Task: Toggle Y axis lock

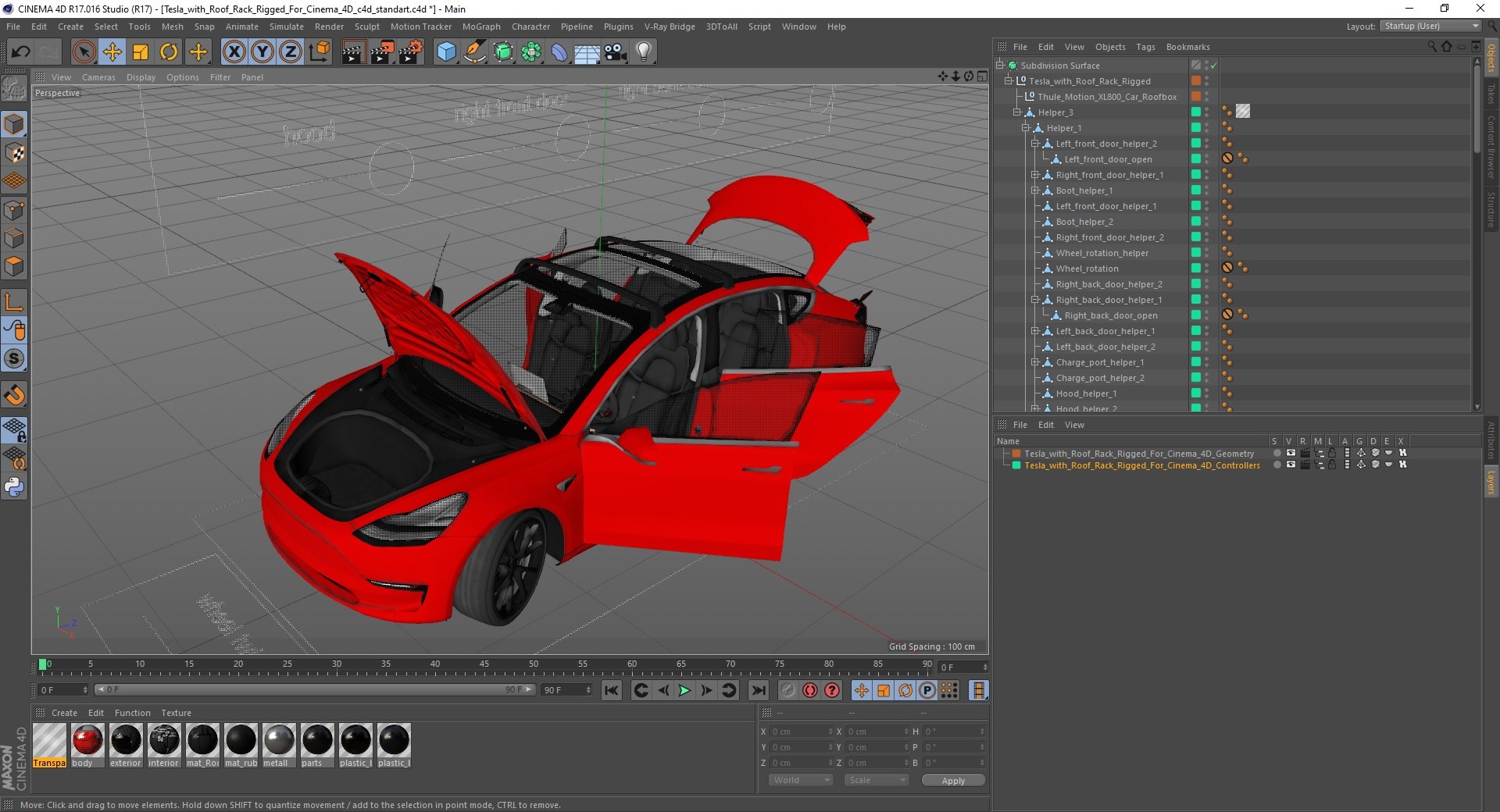Action: pos(262,52)
